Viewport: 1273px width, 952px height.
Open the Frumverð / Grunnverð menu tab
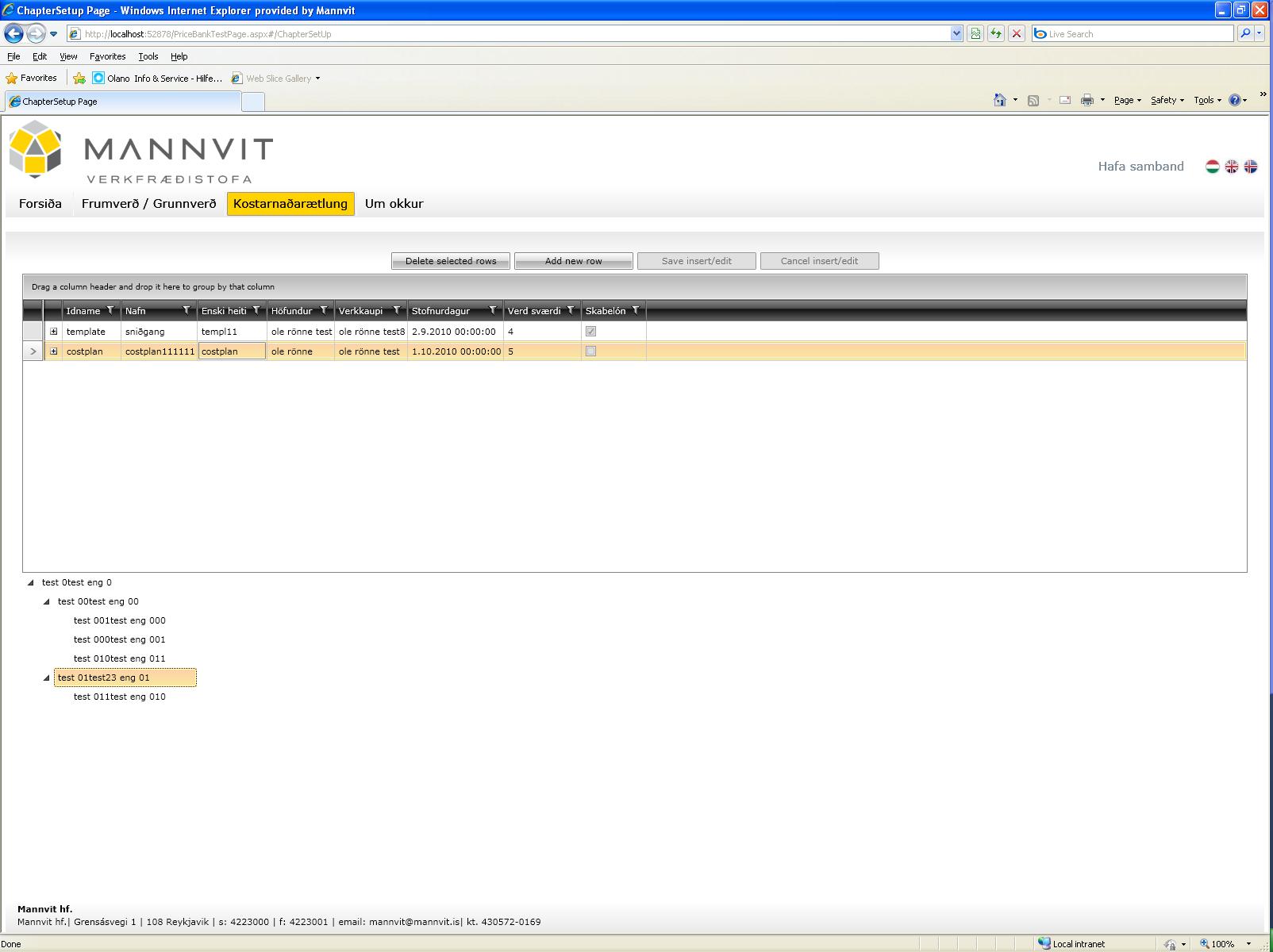coord(148,204)
